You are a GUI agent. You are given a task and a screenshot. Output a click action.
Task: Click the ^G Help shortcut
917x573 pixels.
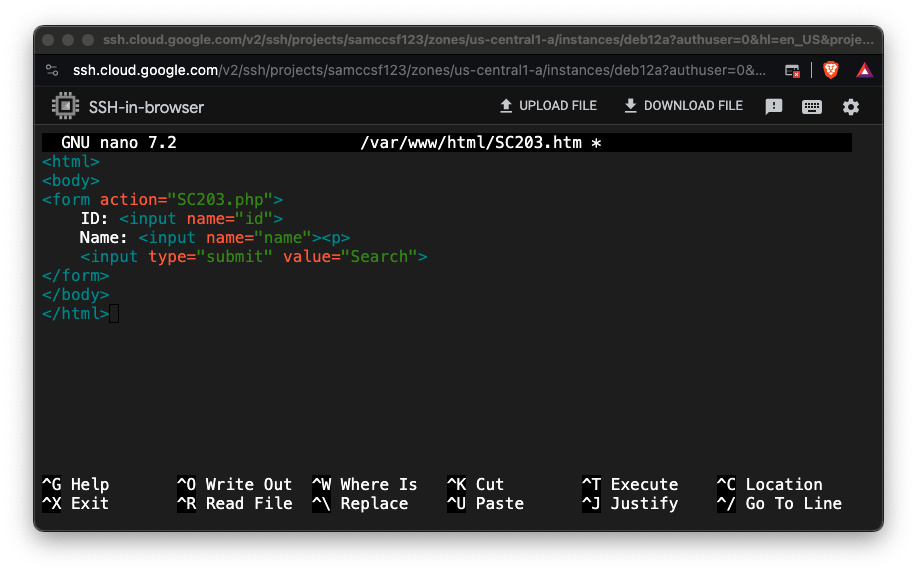pos(75,484)
